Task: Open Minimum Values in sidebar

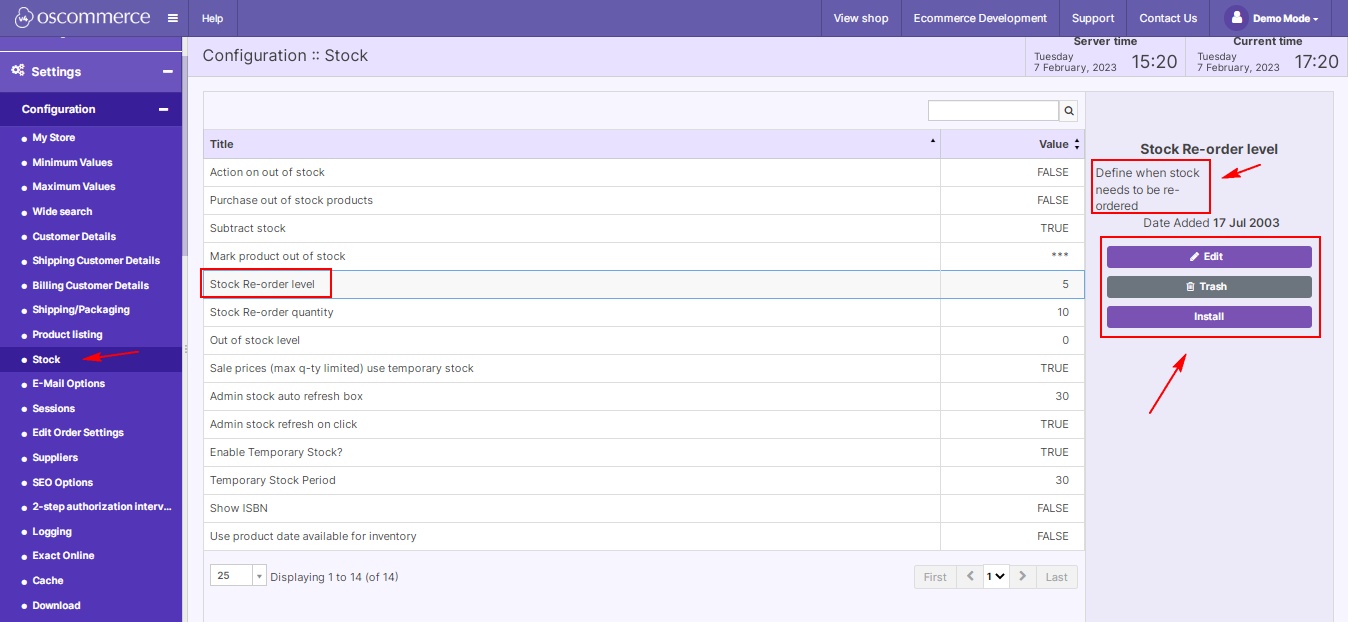Action: [72, 162]
